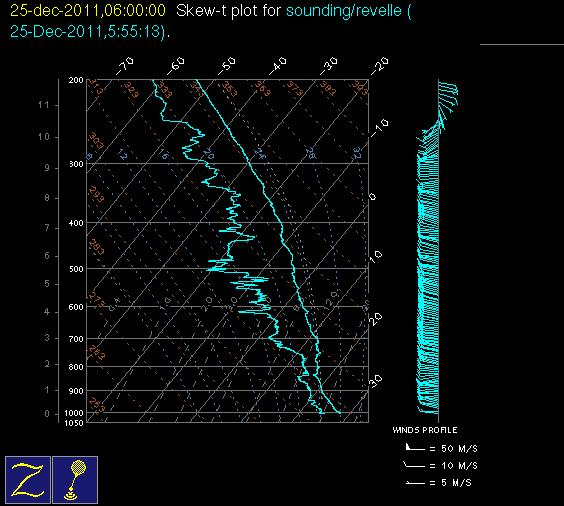Click the 5 M/S wind barb legend symbol

click(415, 483)
